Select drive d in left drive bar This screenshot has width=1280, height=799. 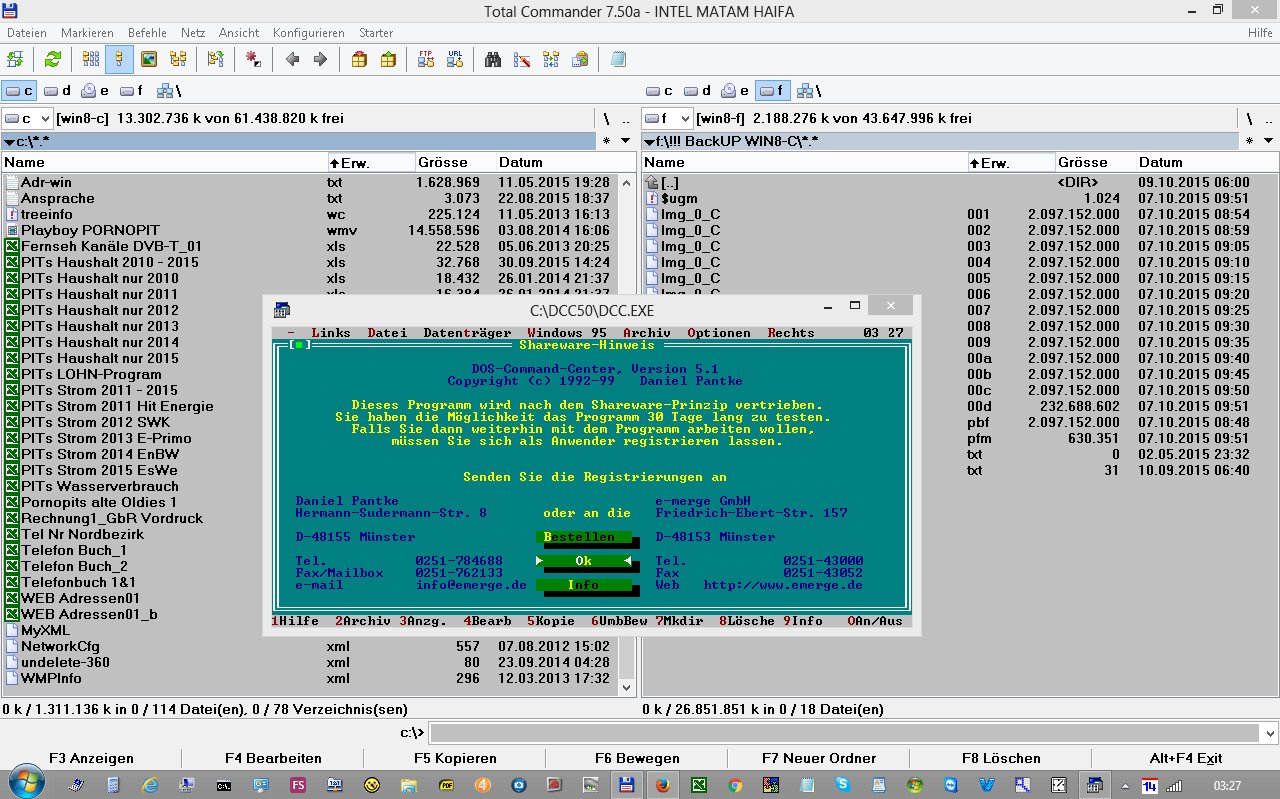pyautogui.click(x=57, y=91)
